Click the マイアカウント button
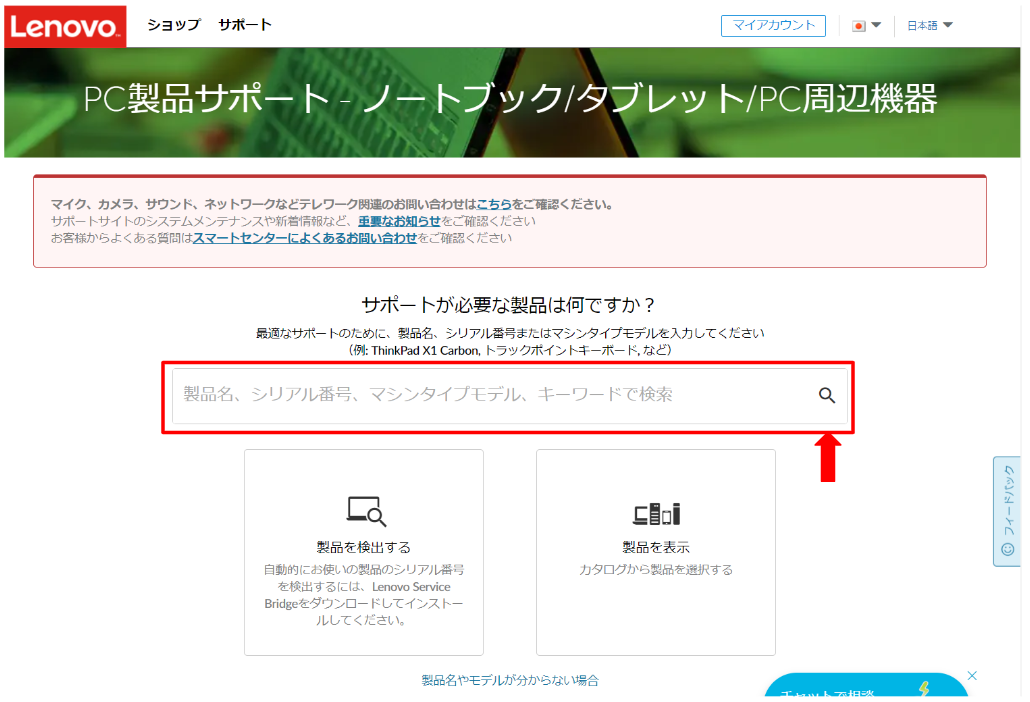Screen dimensions: 1030x702 tap(773, 26)
